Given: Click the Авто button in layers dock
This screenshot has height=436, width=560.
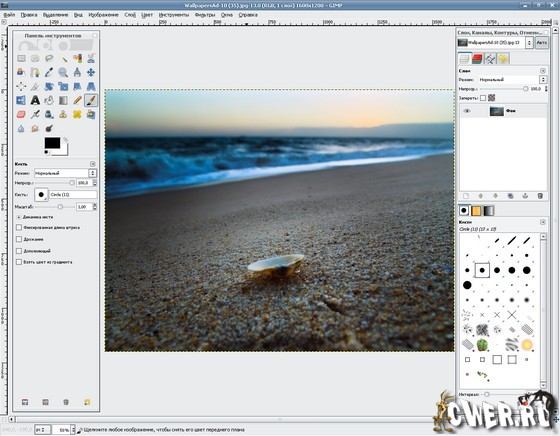Looking at the screenshot, I should (541, 42).
